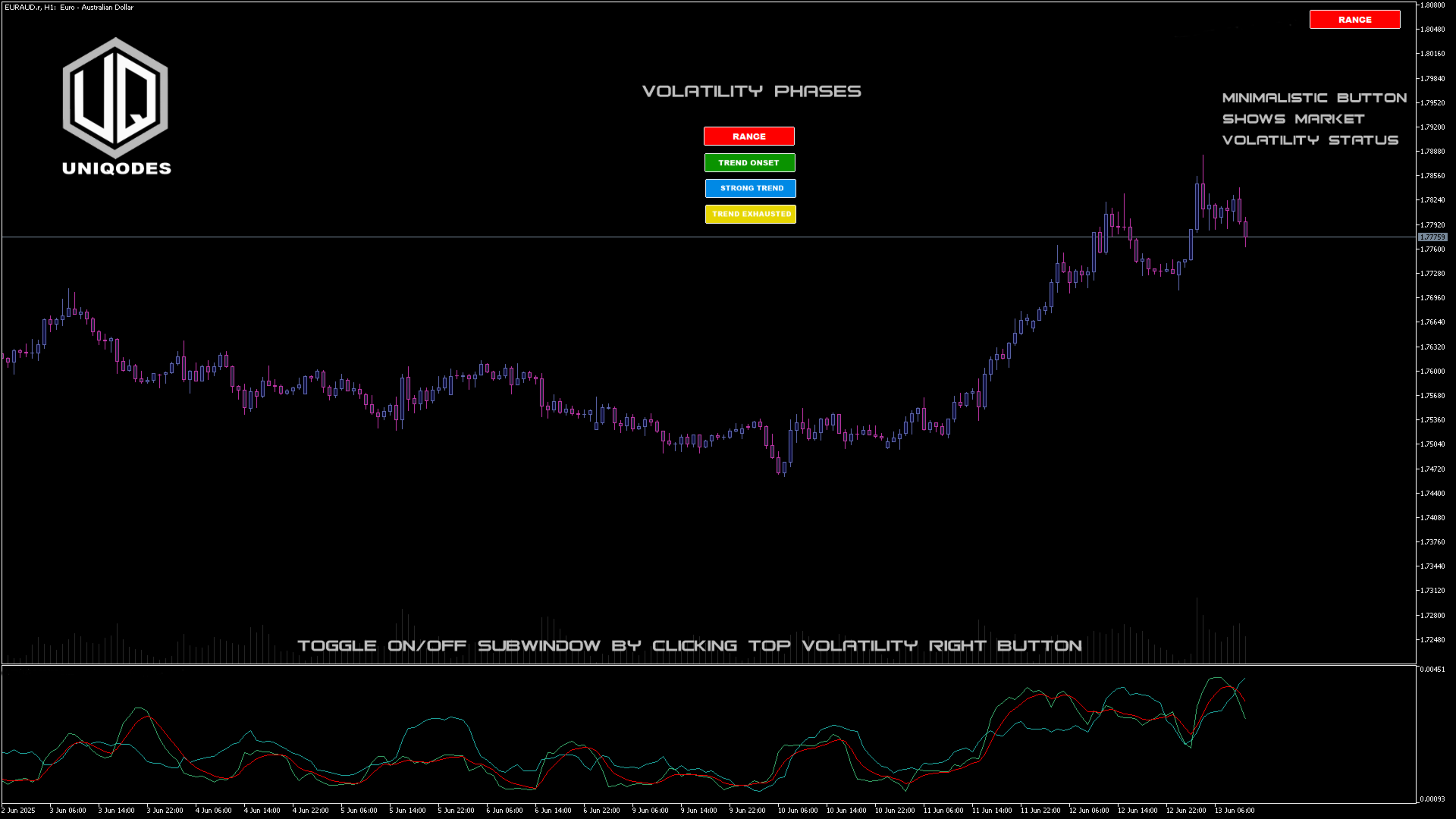The height and width of the screenshot is (819, 1456).
Task: Click the 13 Jun 06:00 time label
Action: point(1235,811)
